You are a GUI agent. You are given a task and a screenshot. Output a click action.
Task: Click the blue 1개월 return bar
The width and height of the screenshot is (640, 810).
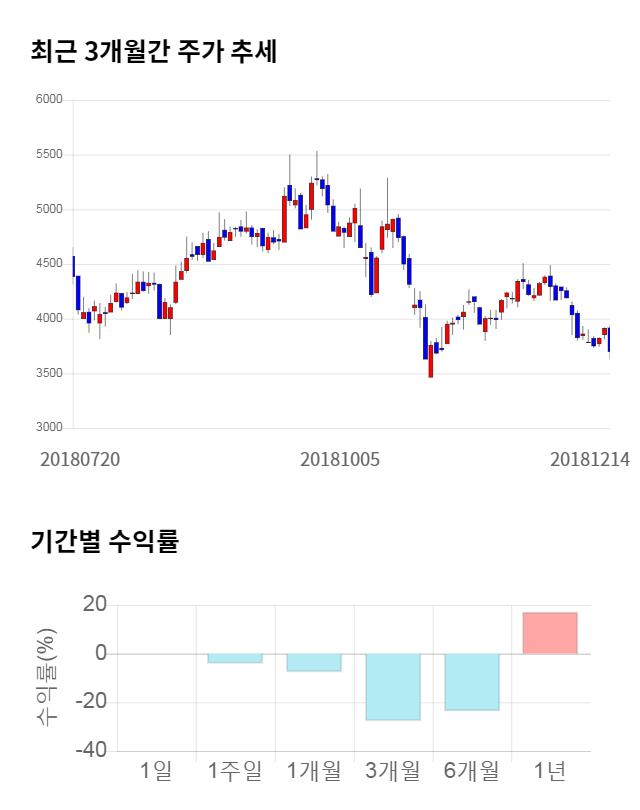(x=313, y=663)
